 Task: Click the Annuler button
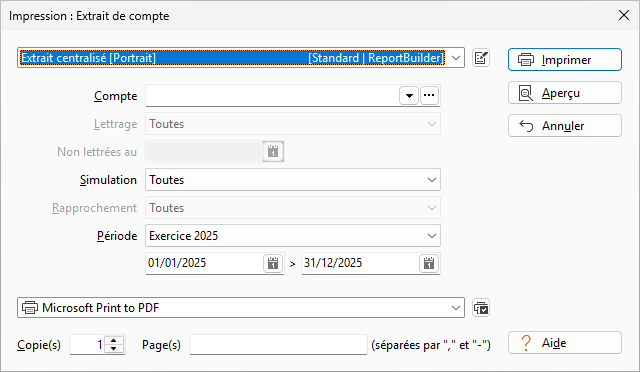coord(565,126)
